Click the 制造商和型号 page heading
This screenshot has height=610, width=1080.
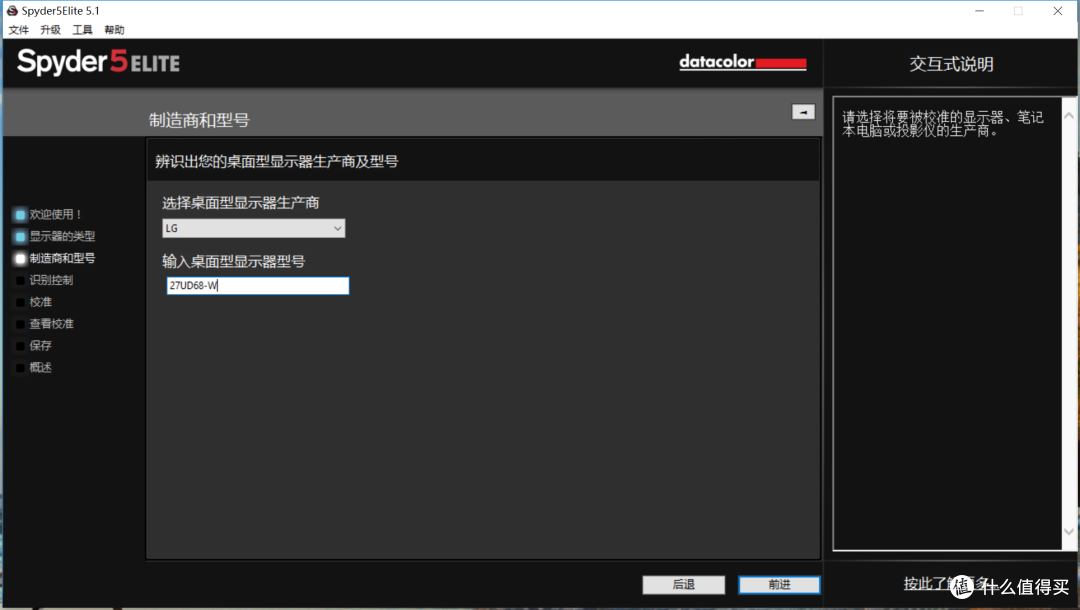[199, 120]
